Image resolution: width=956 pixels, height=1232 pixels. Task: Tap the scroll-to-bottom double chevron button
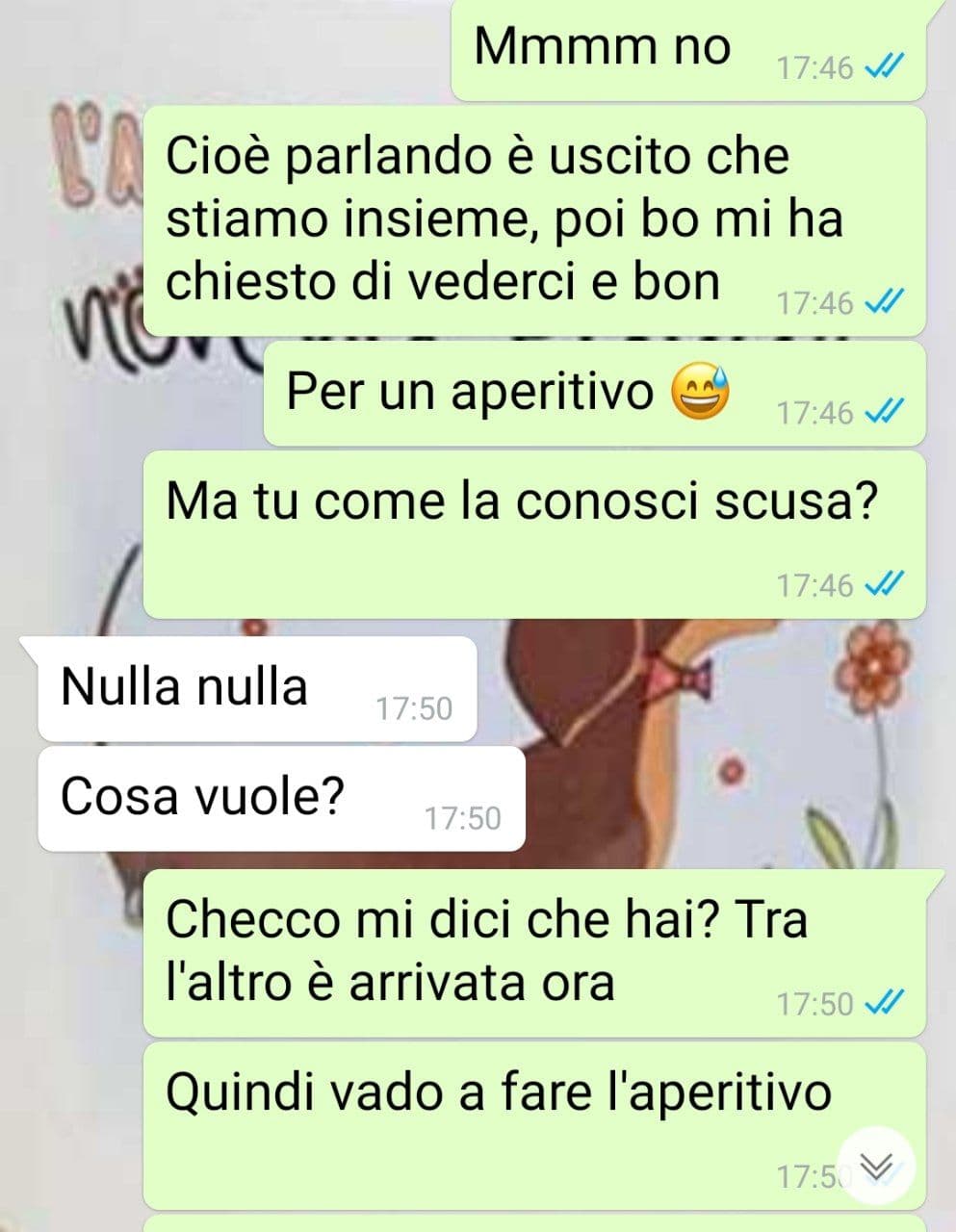(875, 1167)
